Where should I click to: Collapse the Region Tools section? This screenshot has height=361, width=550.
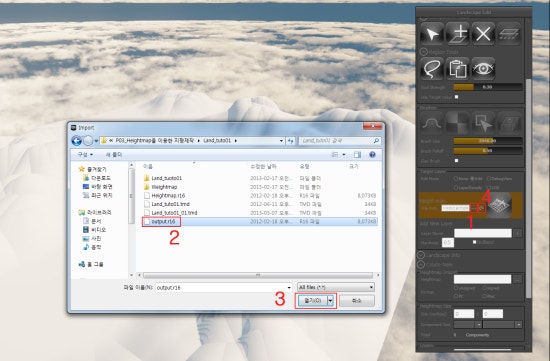click(x=423, y=52)
